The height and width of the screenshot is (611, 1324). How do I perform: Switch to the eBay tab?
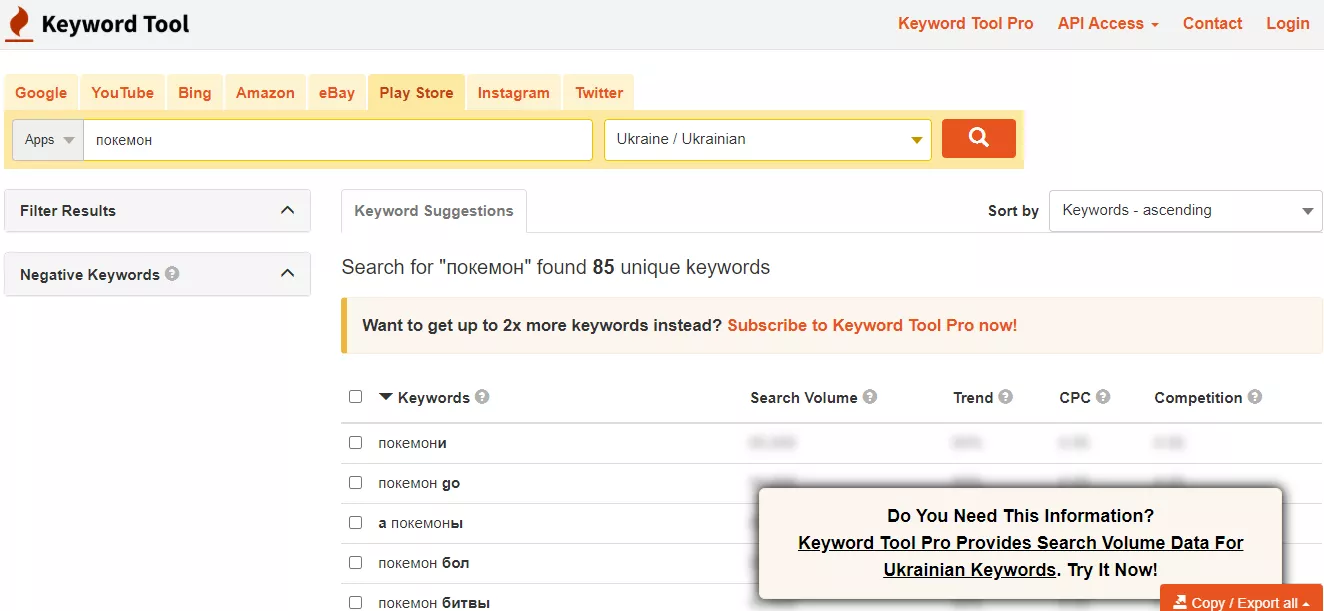pyautogui.click(x=337, y=93)
